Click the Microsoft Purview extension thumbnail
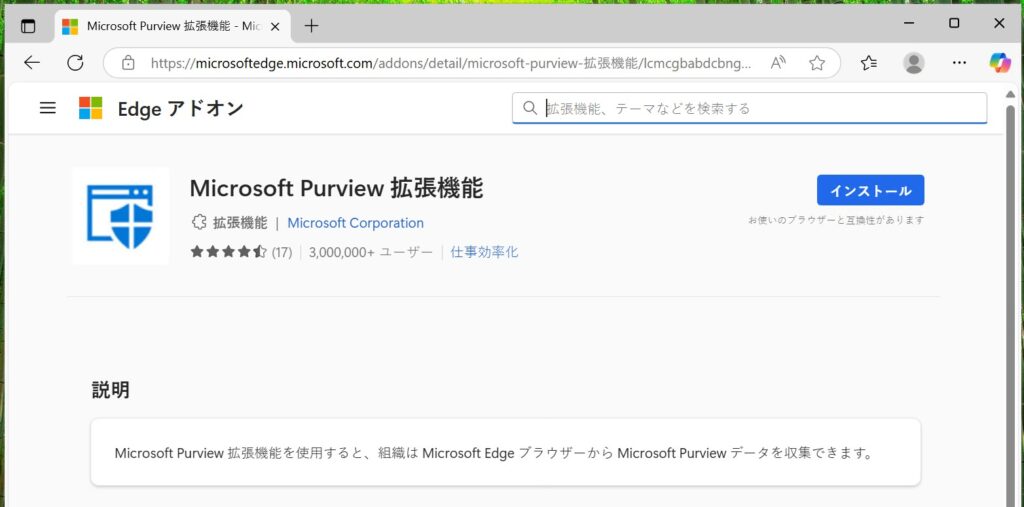This screenshot has height=507, width=1024. [x=120, y=216]
